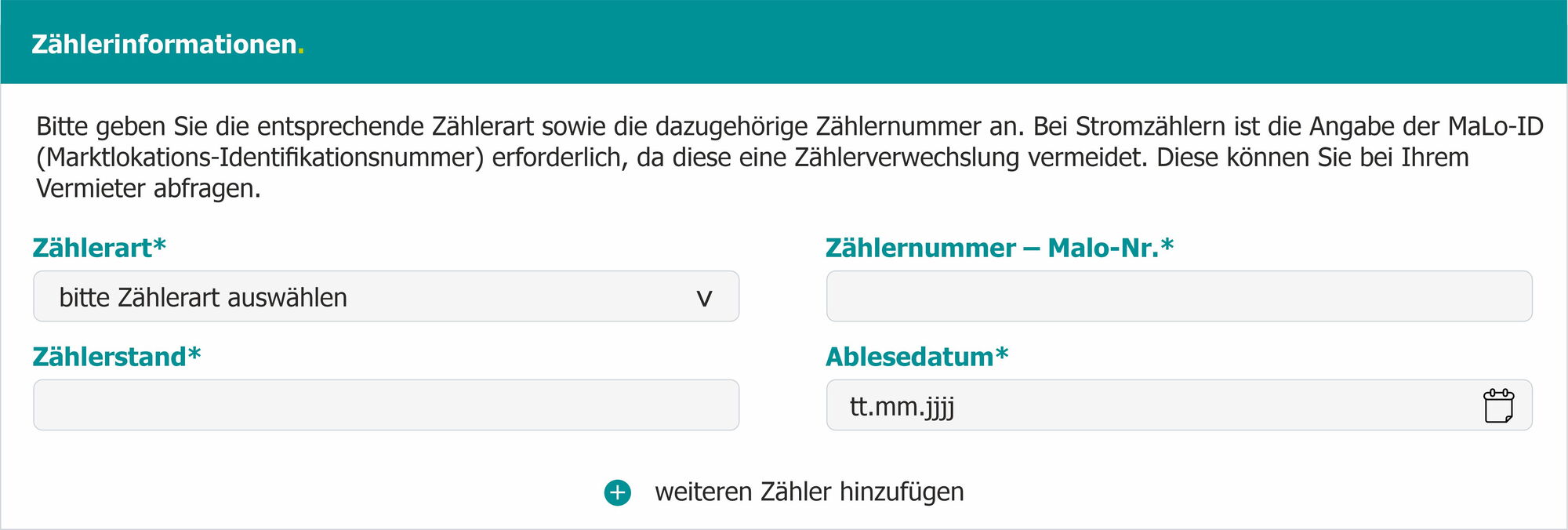Click the Zählerart field label

[x=100, y=248]
